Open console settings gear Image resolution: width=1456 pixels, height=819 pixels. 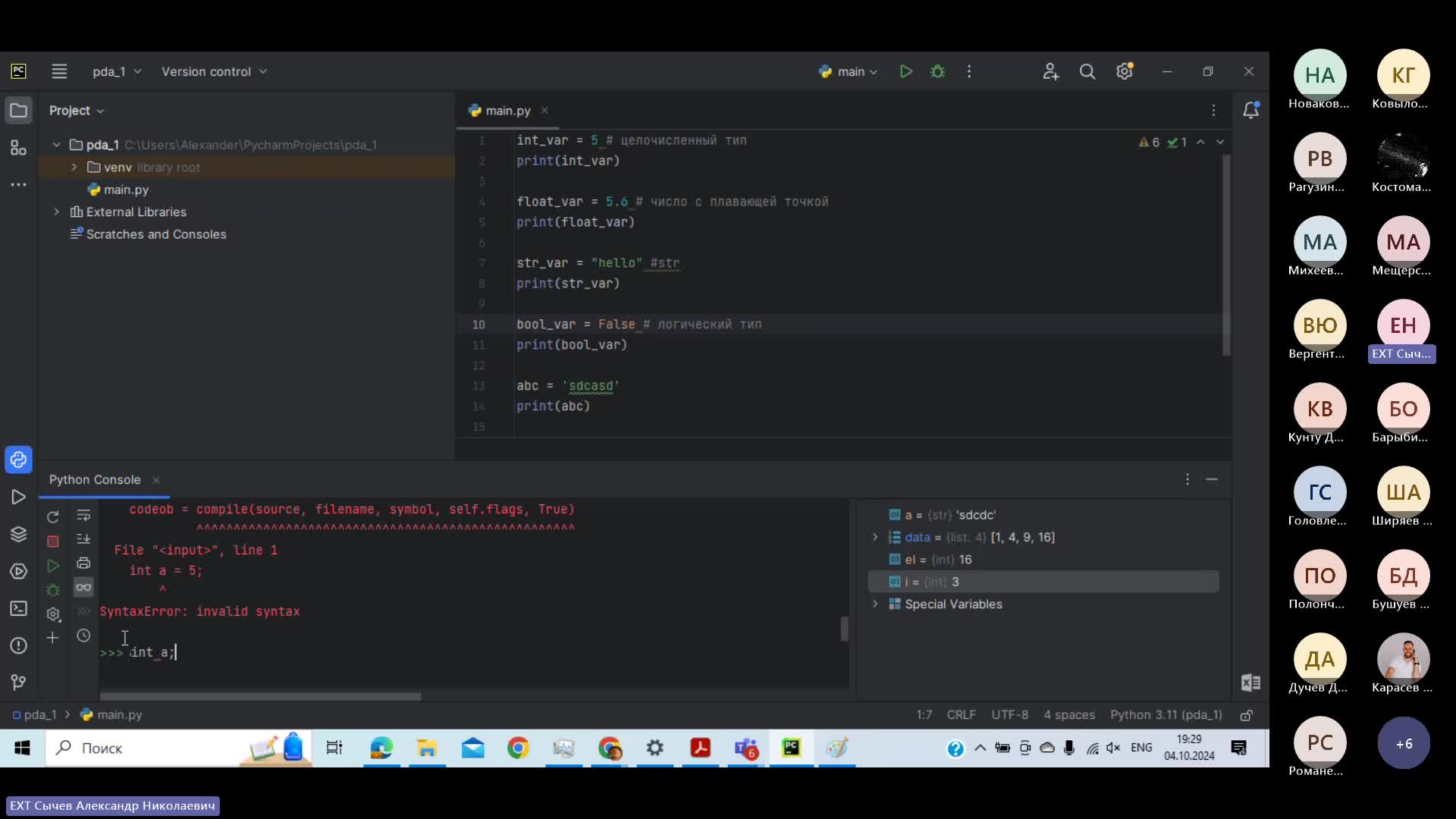coord(53,614)
